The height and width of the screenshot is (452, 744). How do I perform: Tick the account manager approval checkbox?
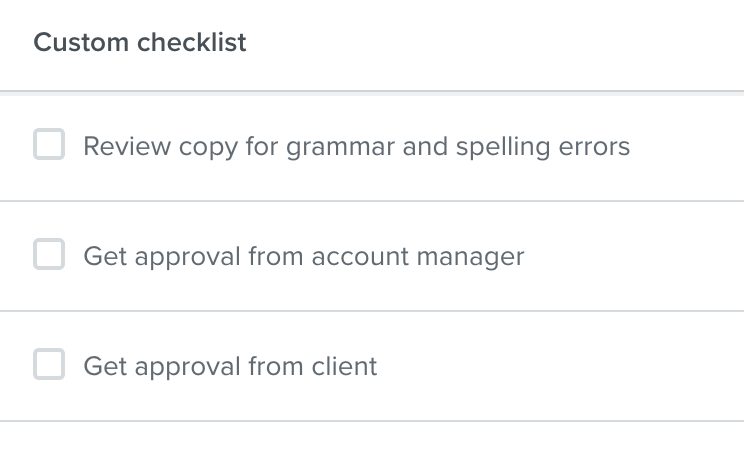[49, 256]
